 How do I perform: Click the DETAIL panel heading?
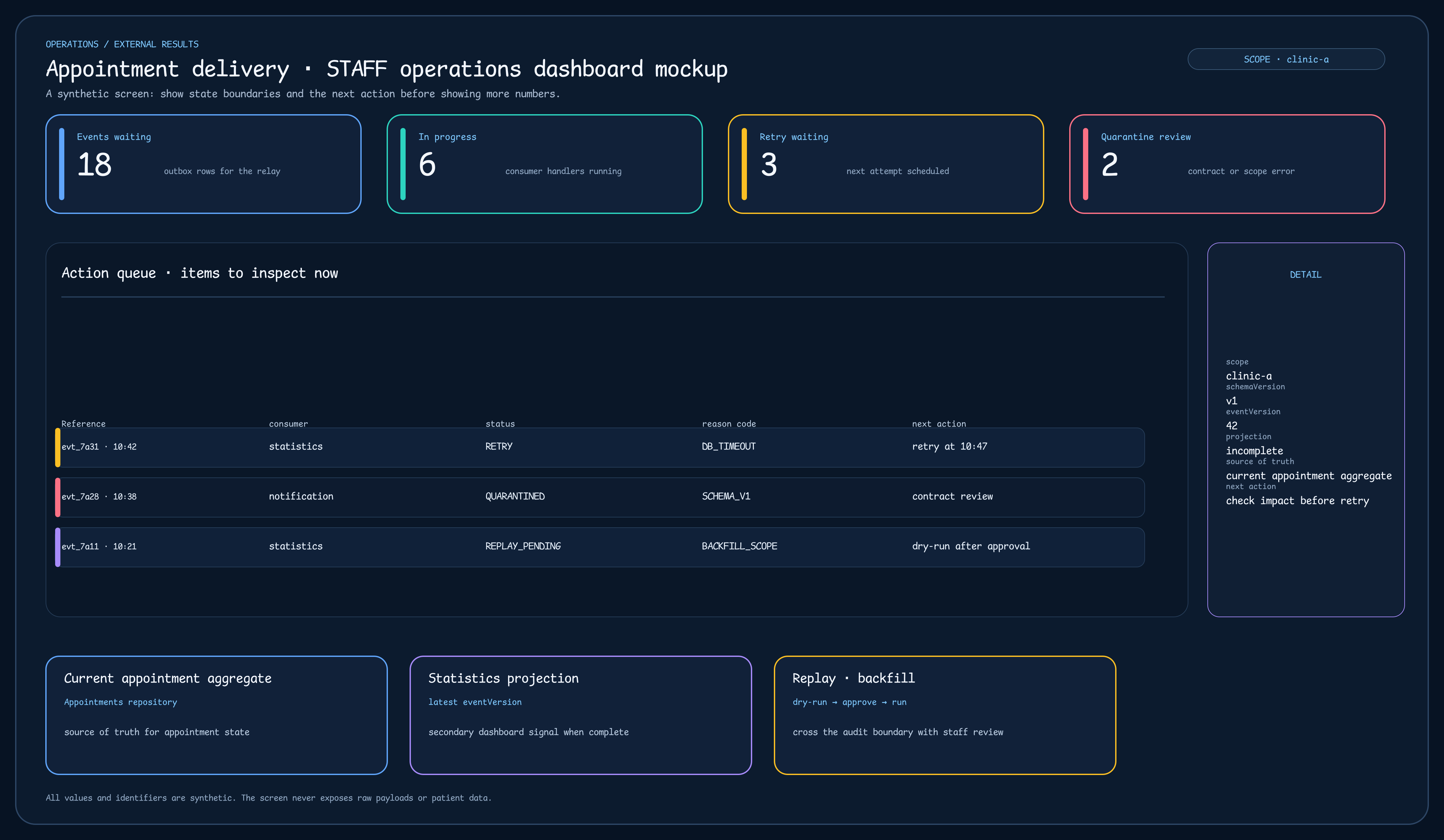coord(1306,274)
